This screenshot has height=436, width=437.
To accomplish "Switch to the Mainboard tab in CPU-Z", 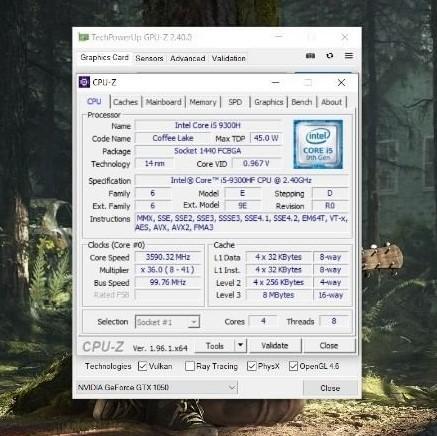I will [x=164, y=102].
